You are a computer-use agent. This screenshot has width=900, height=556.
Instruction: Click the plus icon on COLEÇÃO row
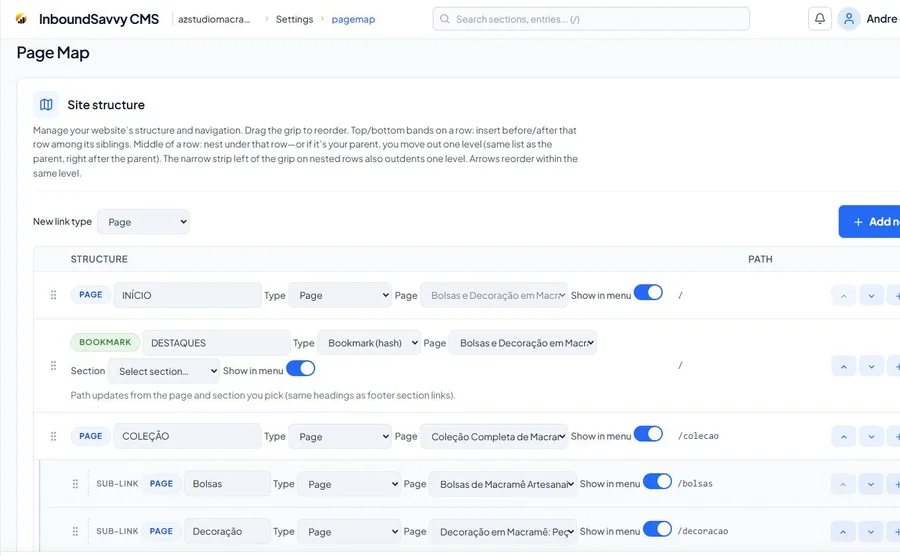(x=894, y=437)
